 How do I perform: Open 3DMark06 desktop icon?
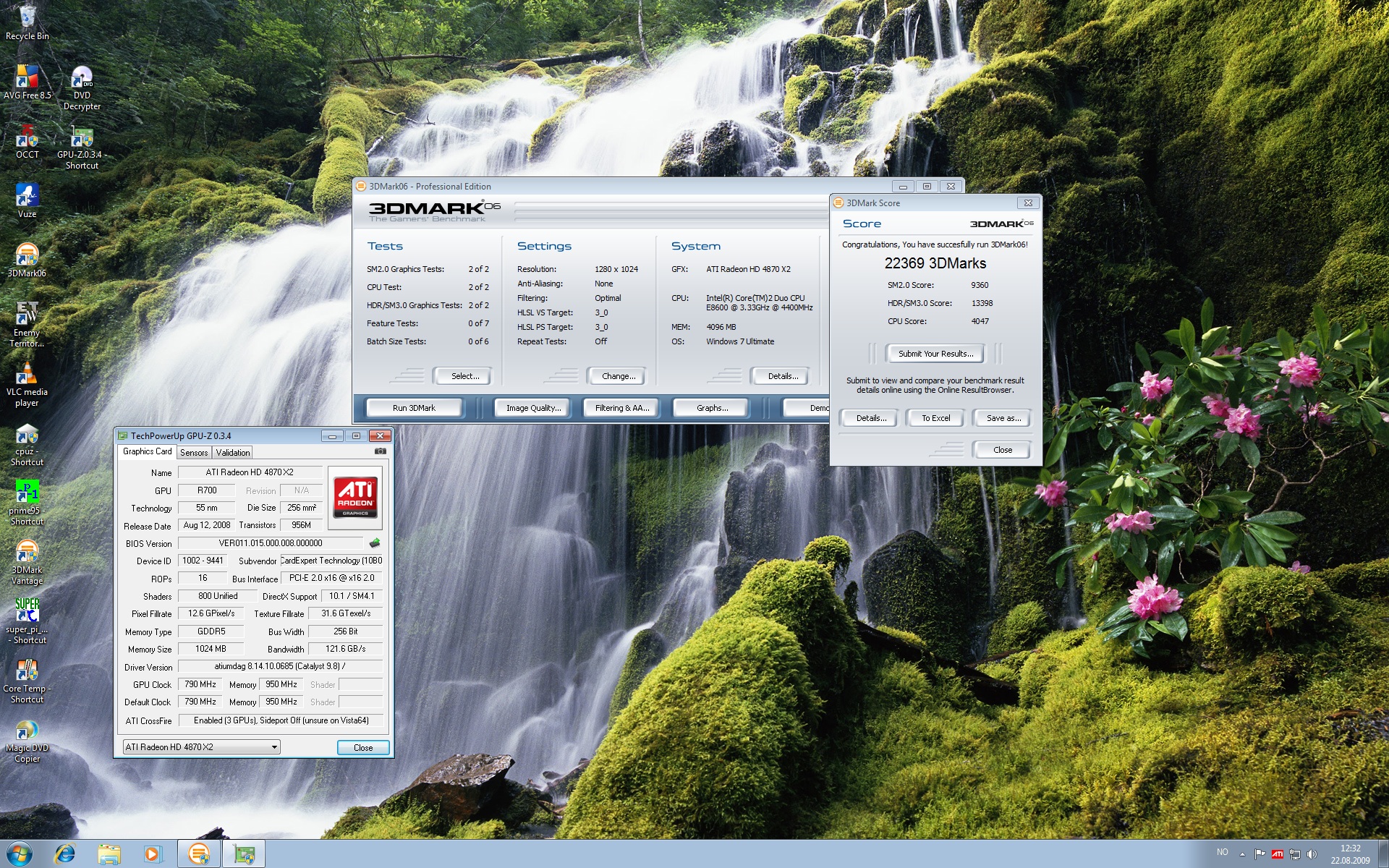pos(27,260)
